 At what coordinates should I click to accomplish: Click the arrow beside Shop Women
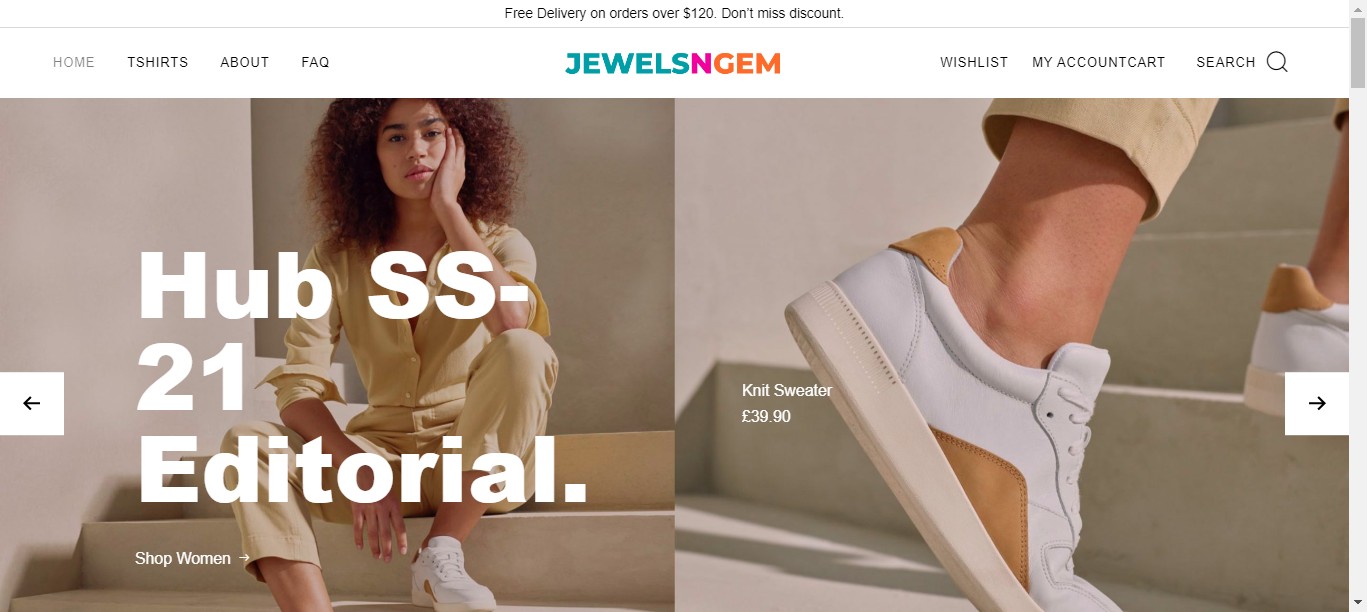pos(244,558)
